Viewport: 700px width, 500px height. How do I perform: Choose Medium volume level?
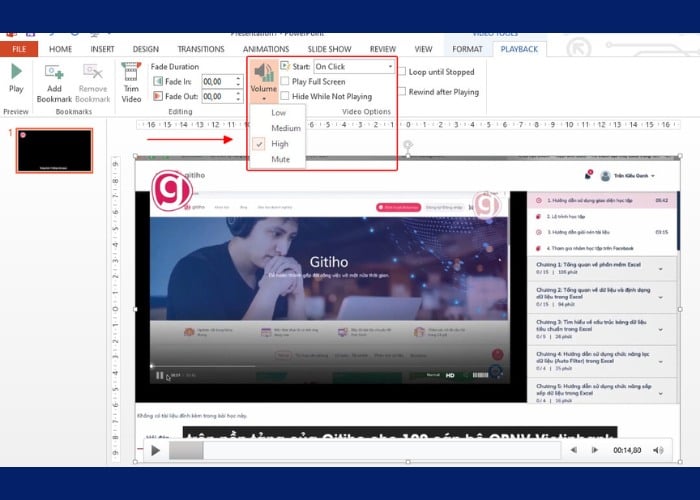pos(285,128)
